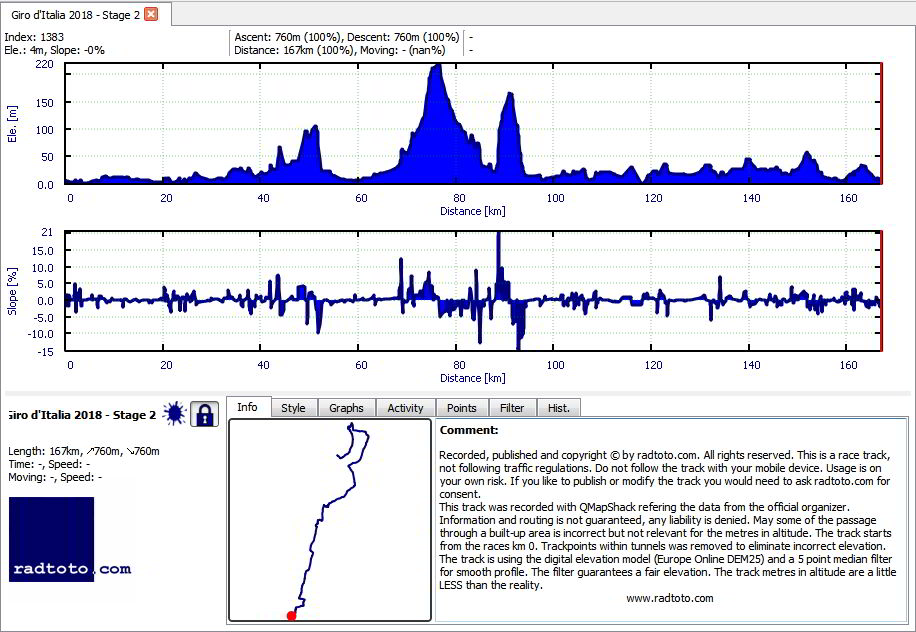Select the Filter tab
The height and width of the screenshot is (632, 916).
pyautogui.click(x=512, y=408)
